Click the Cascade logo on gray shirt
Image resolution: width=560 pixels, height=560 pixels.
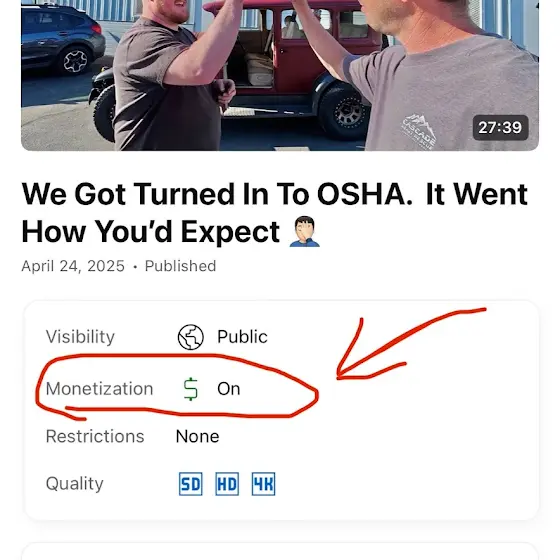tap(419, 131)
